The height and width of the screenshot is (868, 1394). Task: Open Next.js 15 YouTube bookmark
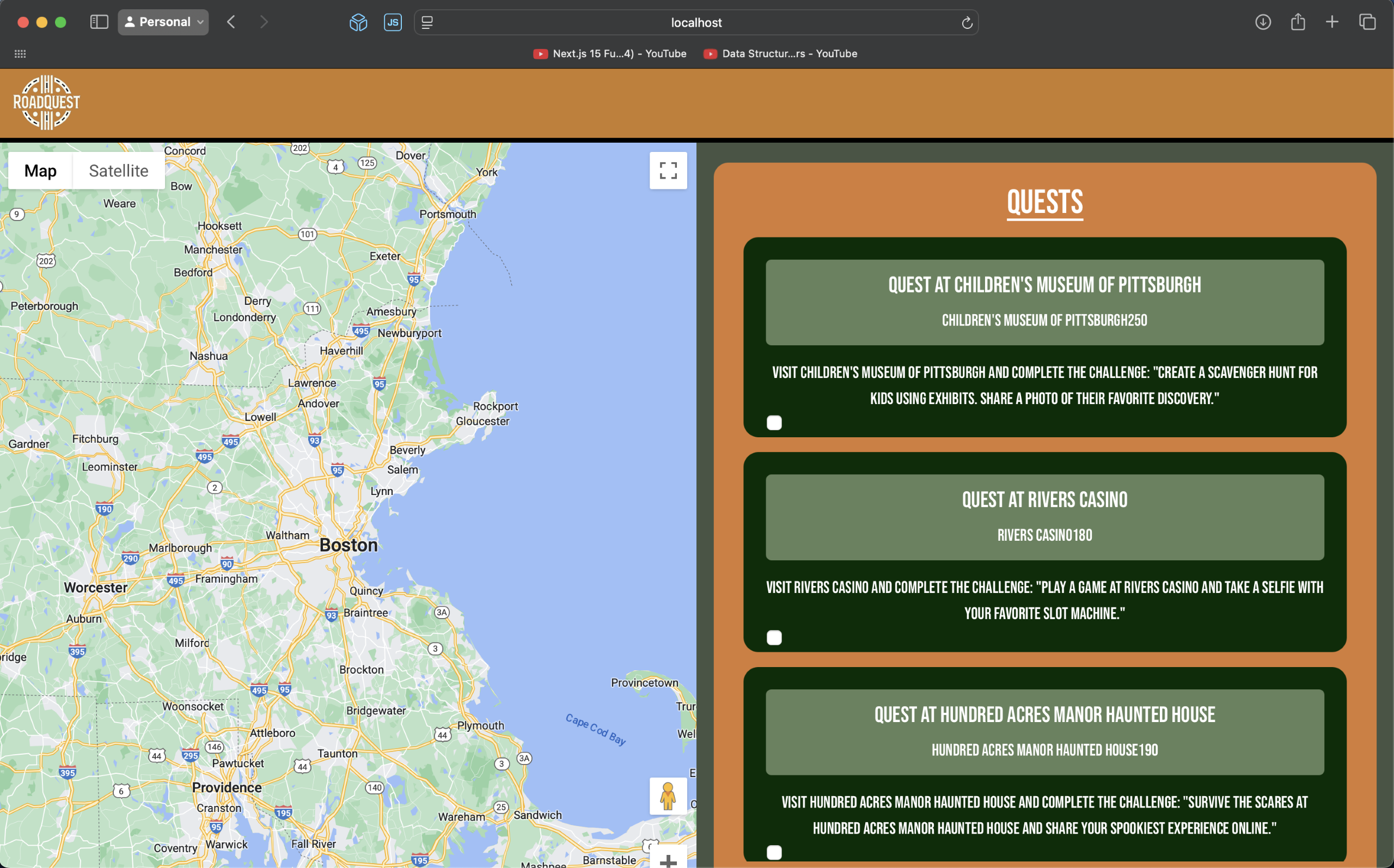(x=609, y=53)
